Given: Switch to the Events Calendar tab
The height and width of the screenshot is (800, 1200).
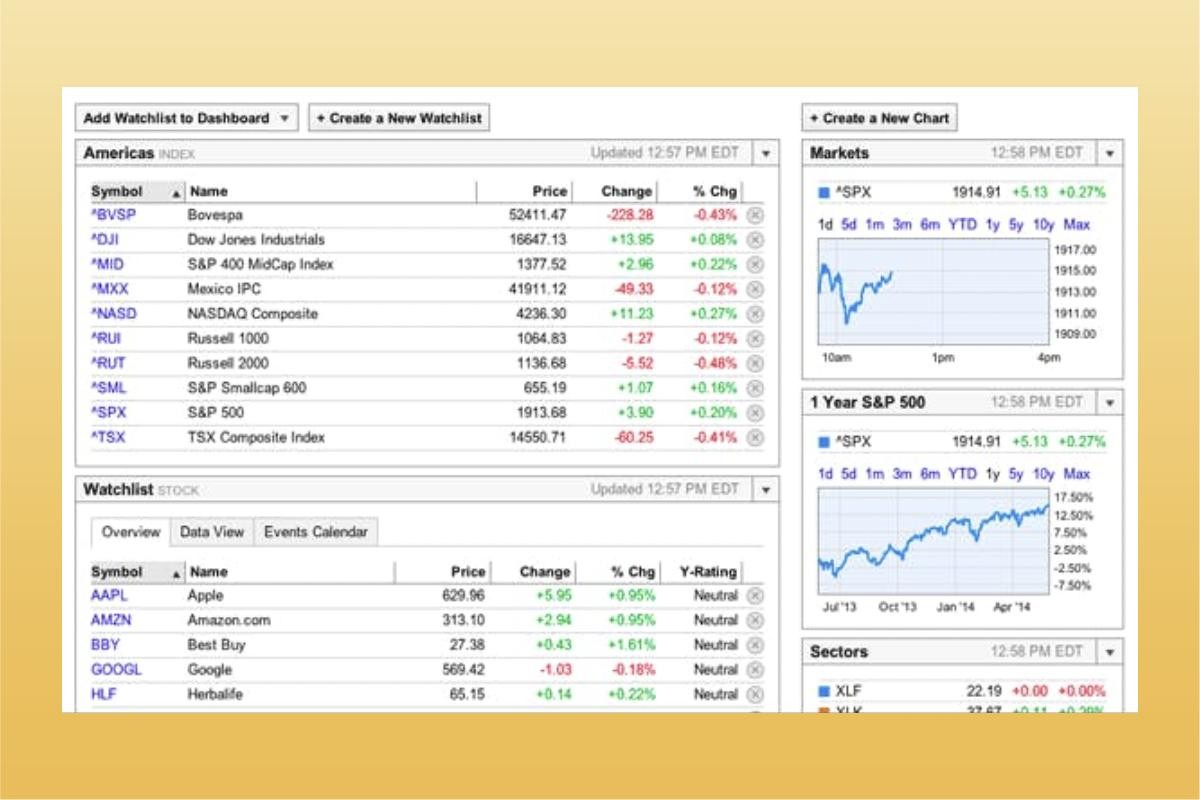Looking at the screenshot, I should click(x=316, y=532).
